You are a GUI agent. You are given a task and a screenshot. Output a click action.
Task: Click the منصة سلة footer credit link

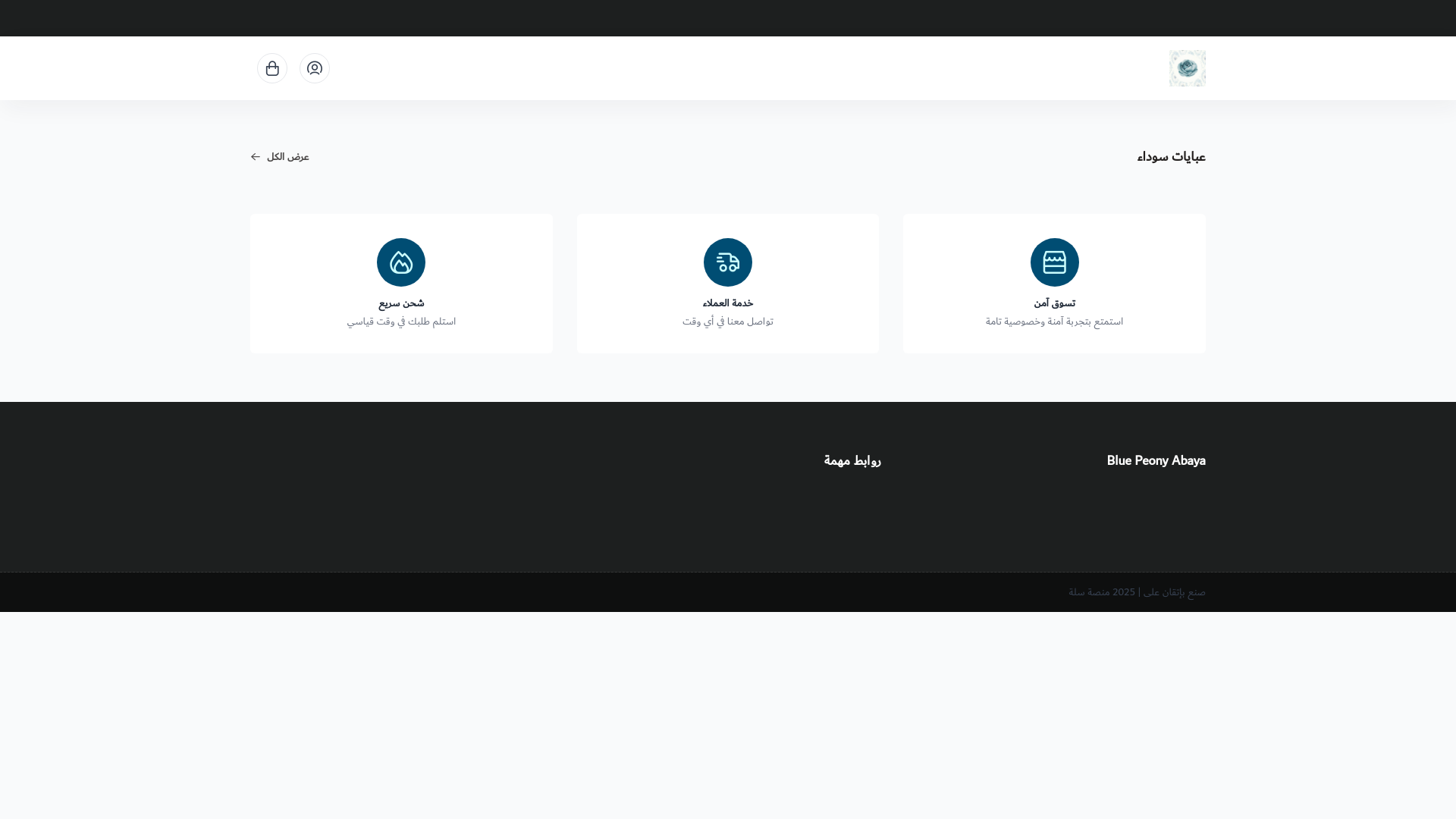(x=1089, y=592)
